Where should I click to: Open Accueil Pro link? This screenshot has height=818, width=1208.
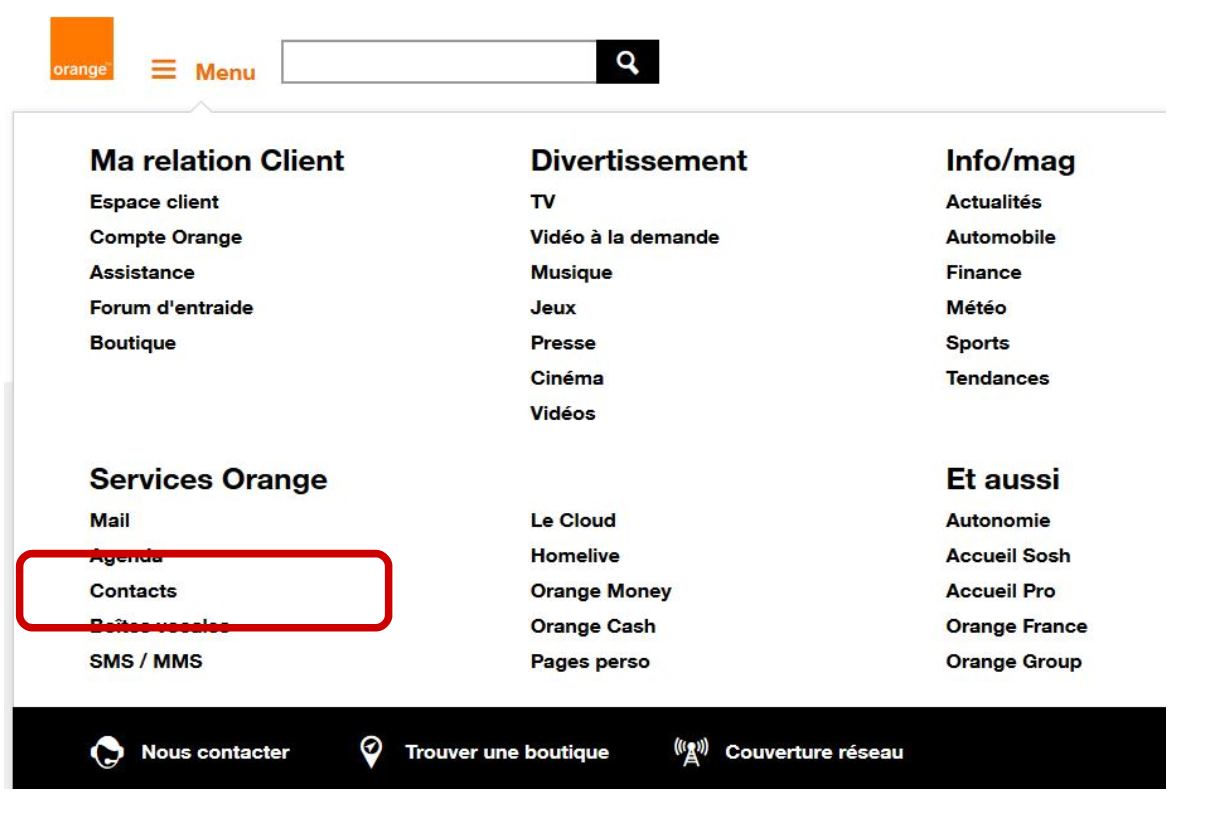(x=1001, y=591)
